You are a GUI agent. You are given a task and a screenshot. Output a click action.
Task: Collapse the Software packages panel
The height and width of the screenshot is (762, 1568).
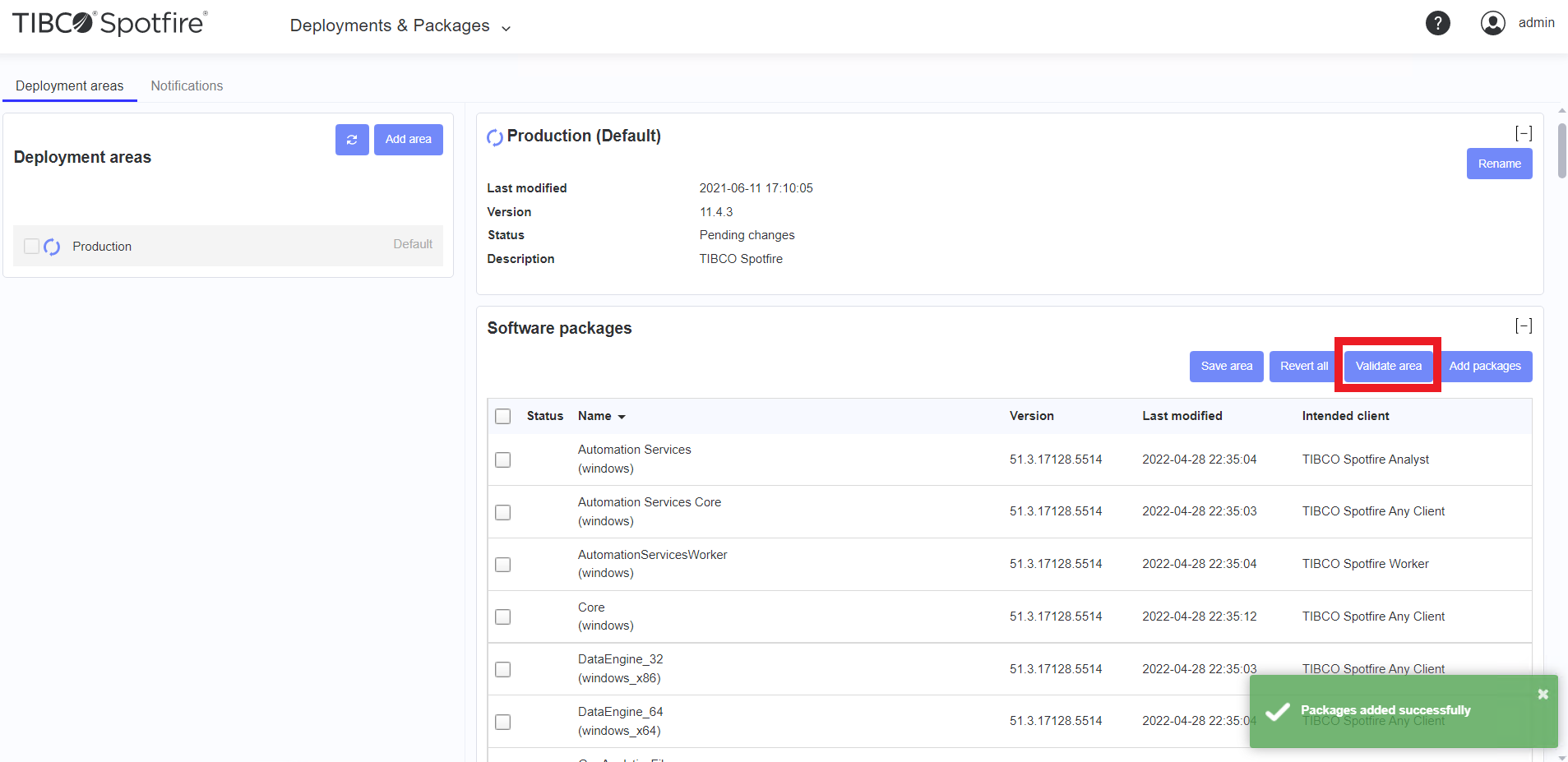coord(1524,326)
